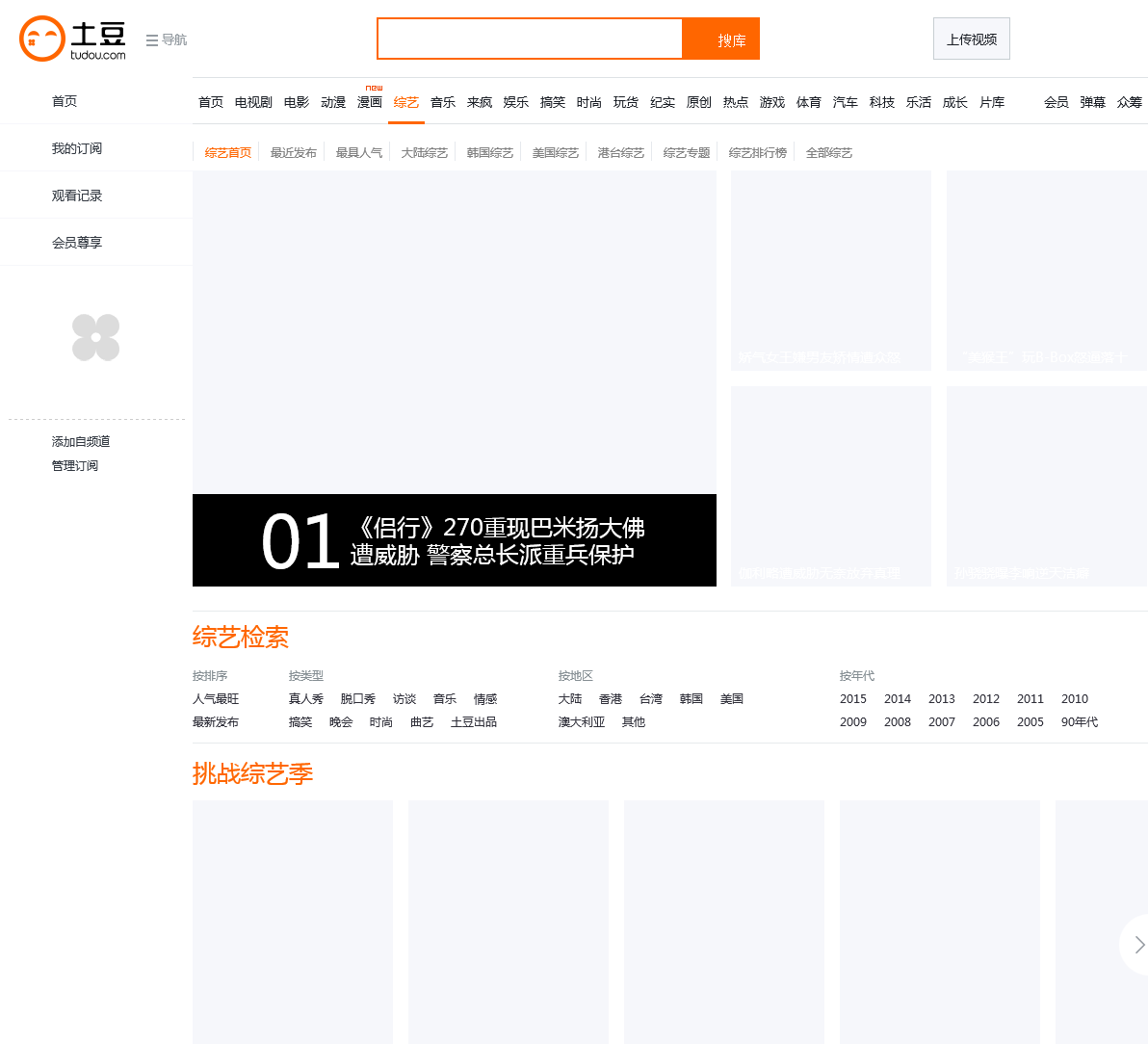Select 综艺专题 sub-tab

[x=687, y=153]
